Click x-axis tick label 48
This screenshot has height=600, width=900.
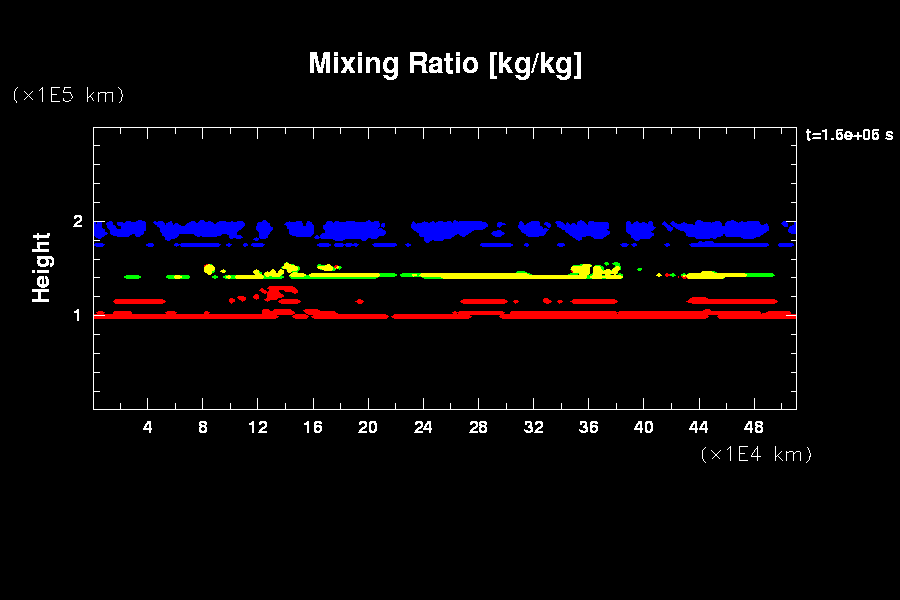pyautogui.click(x=753, y=427)
